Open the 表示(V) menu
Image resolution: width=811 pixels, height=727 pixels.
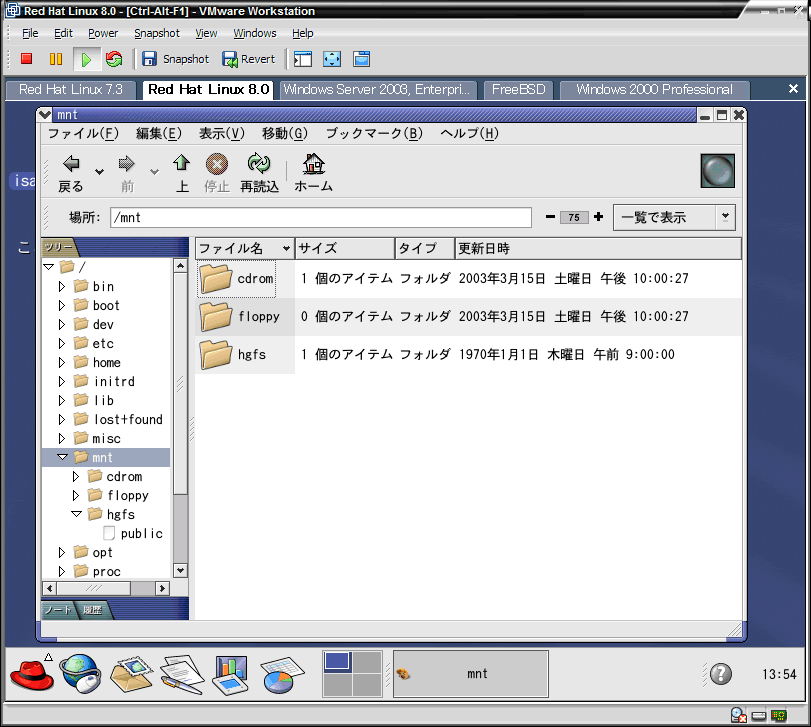222,133
